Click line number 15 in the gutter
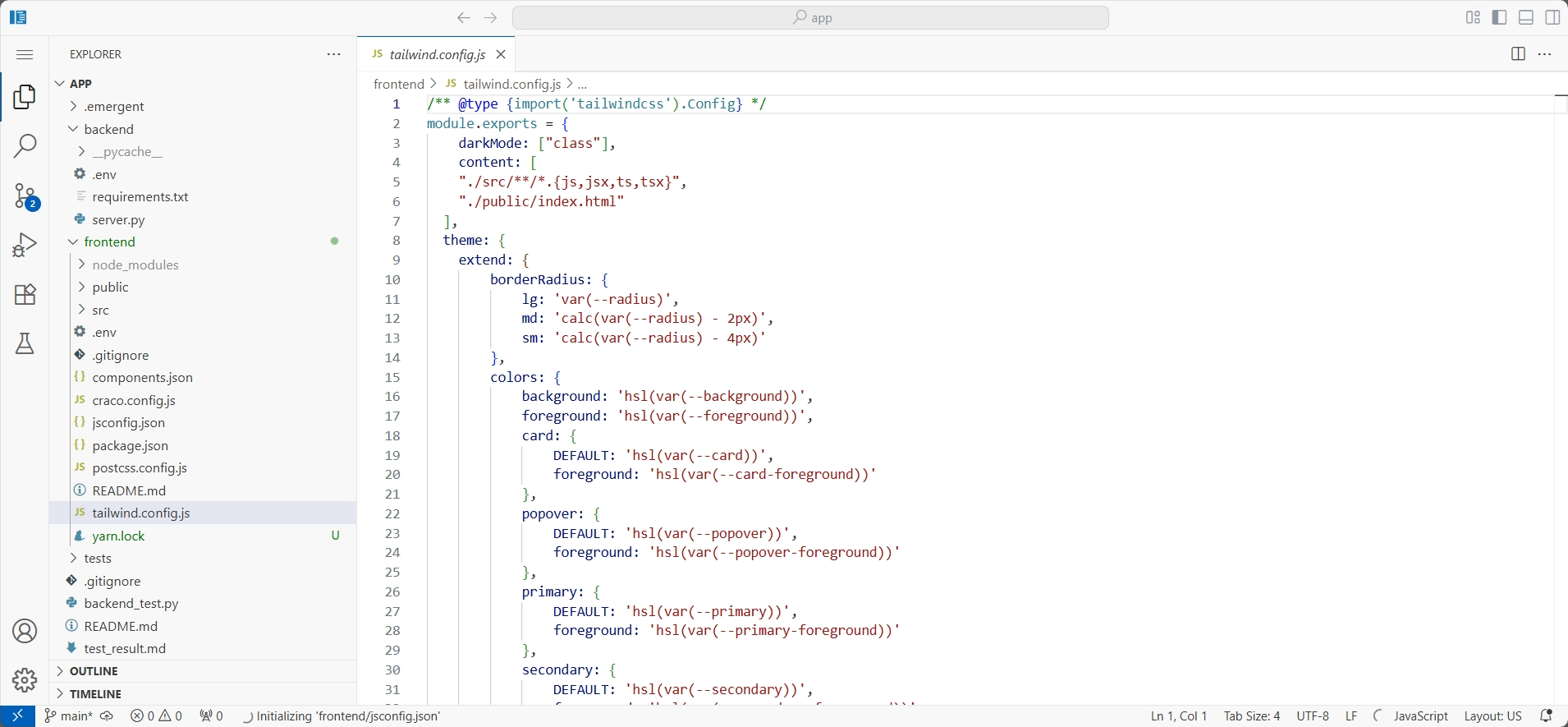 pyautogui.click(x=392, y=378)
